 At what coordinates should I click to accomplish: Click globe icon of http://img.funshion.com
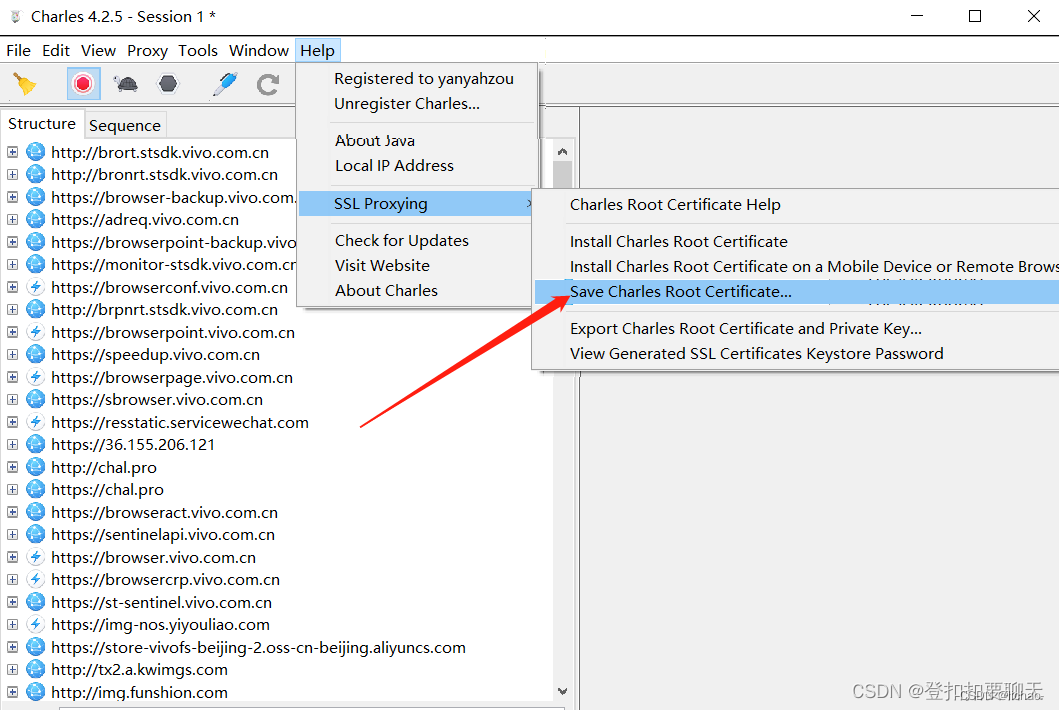[35, 692]
